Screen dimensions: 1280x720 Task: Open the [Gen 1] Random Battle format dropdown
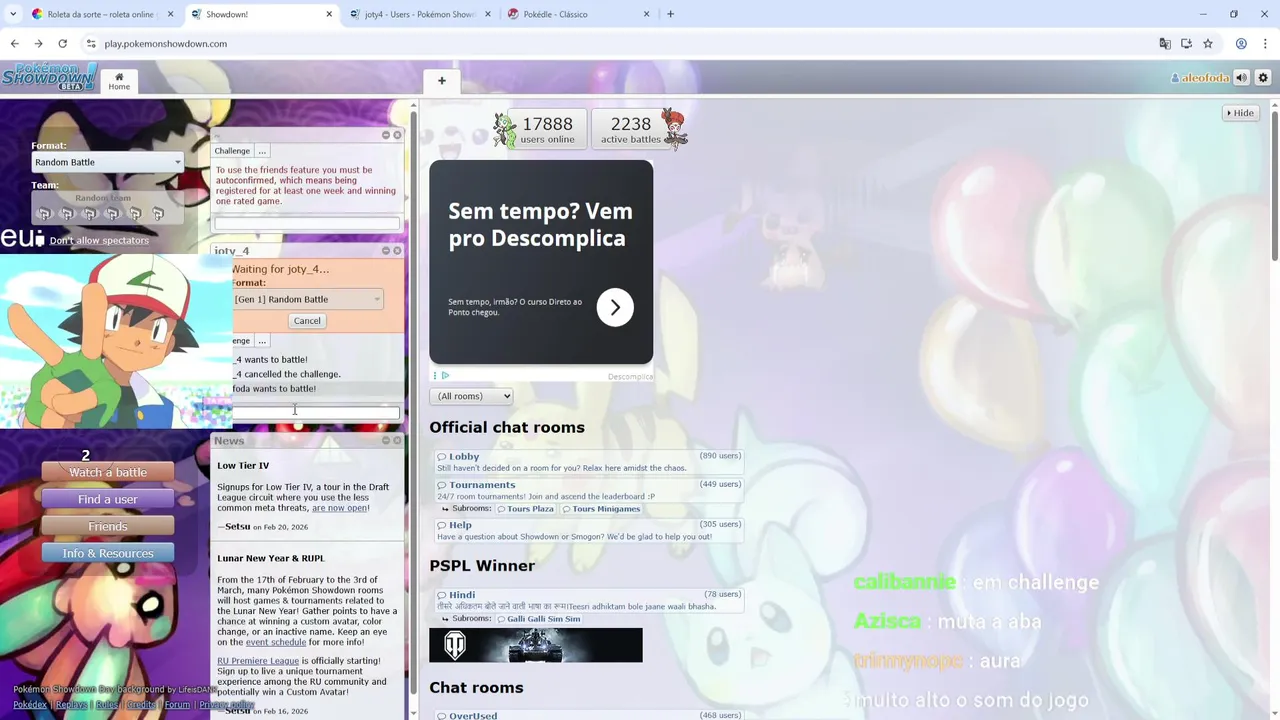[307, 299]
